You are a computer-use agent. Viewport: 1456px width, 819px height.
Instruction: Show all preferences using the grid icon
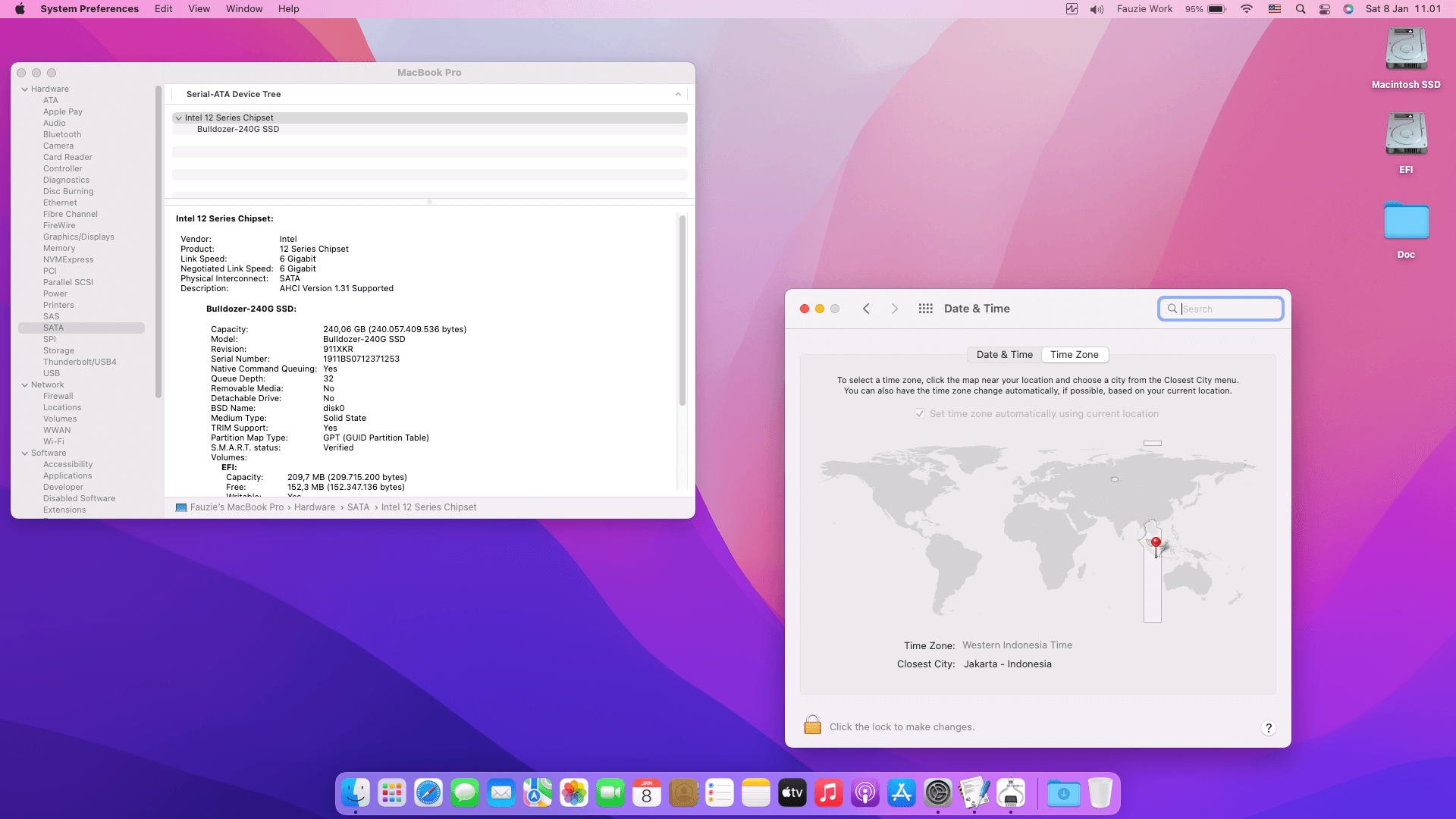click(925, 309)
